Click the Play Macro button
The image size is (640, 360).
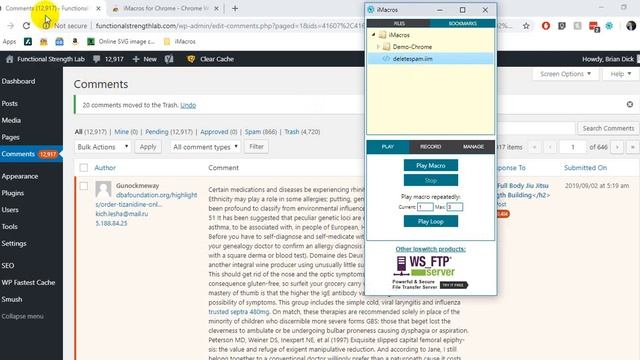click(x=431, y=165)
